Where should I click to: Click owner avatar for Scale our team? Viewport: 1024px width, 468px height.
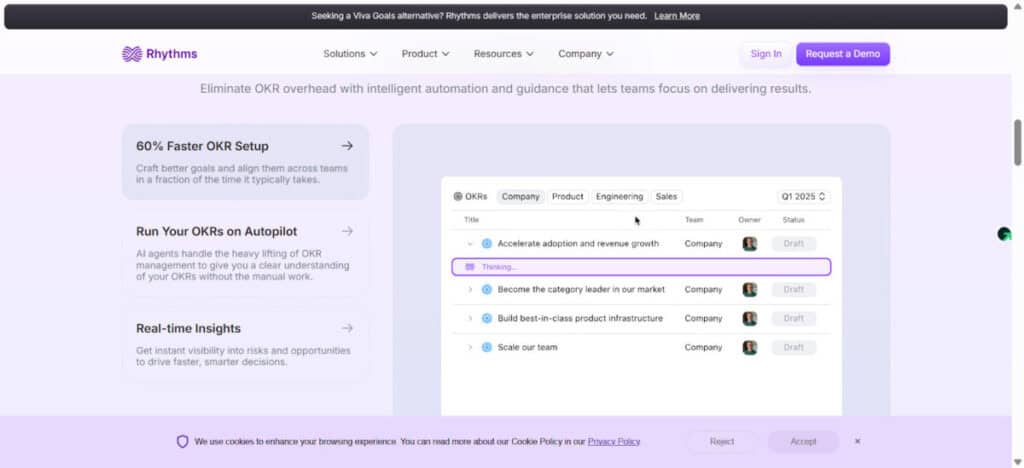(750, 347)
